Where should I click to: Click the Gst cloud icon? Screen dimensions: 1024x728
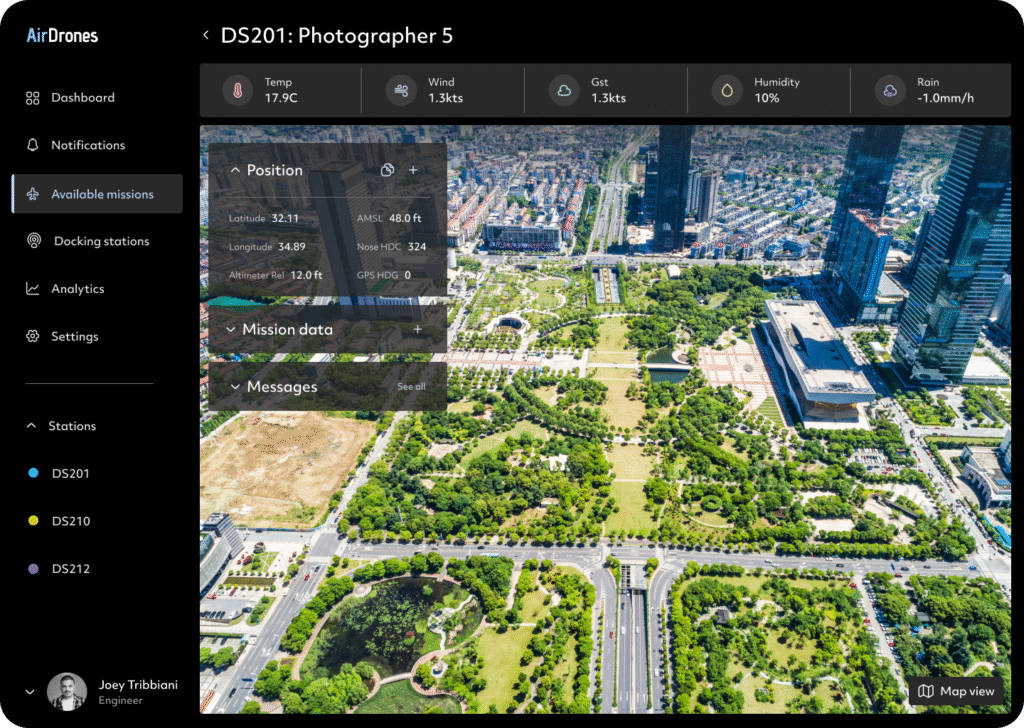point(564,91)
